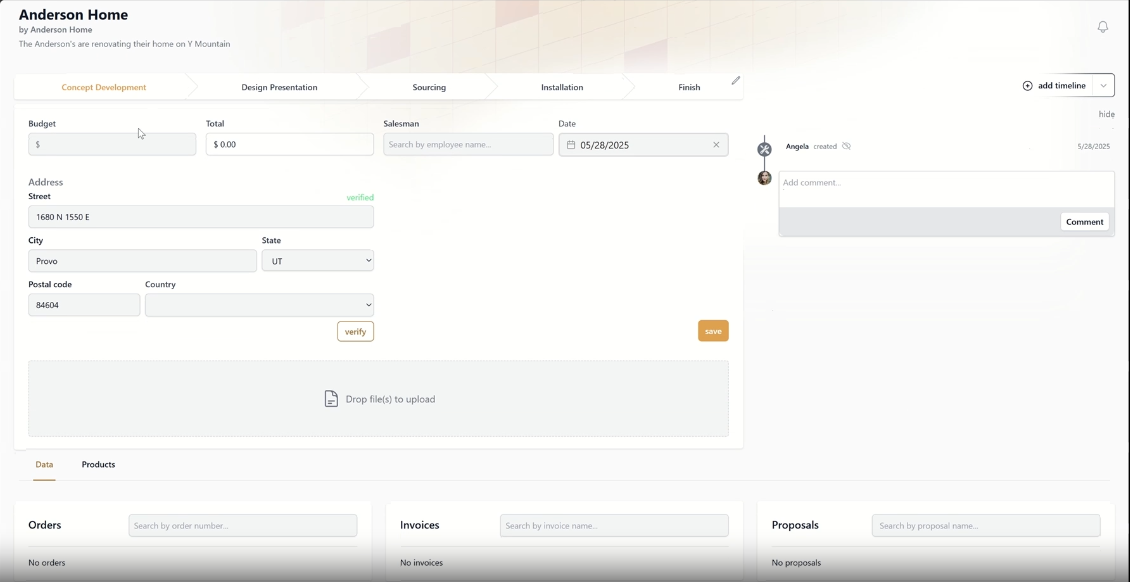Toggle visibility eye icon next to Angela created
The width and height of the screenshot is (1130, 582).
(847, 146)
